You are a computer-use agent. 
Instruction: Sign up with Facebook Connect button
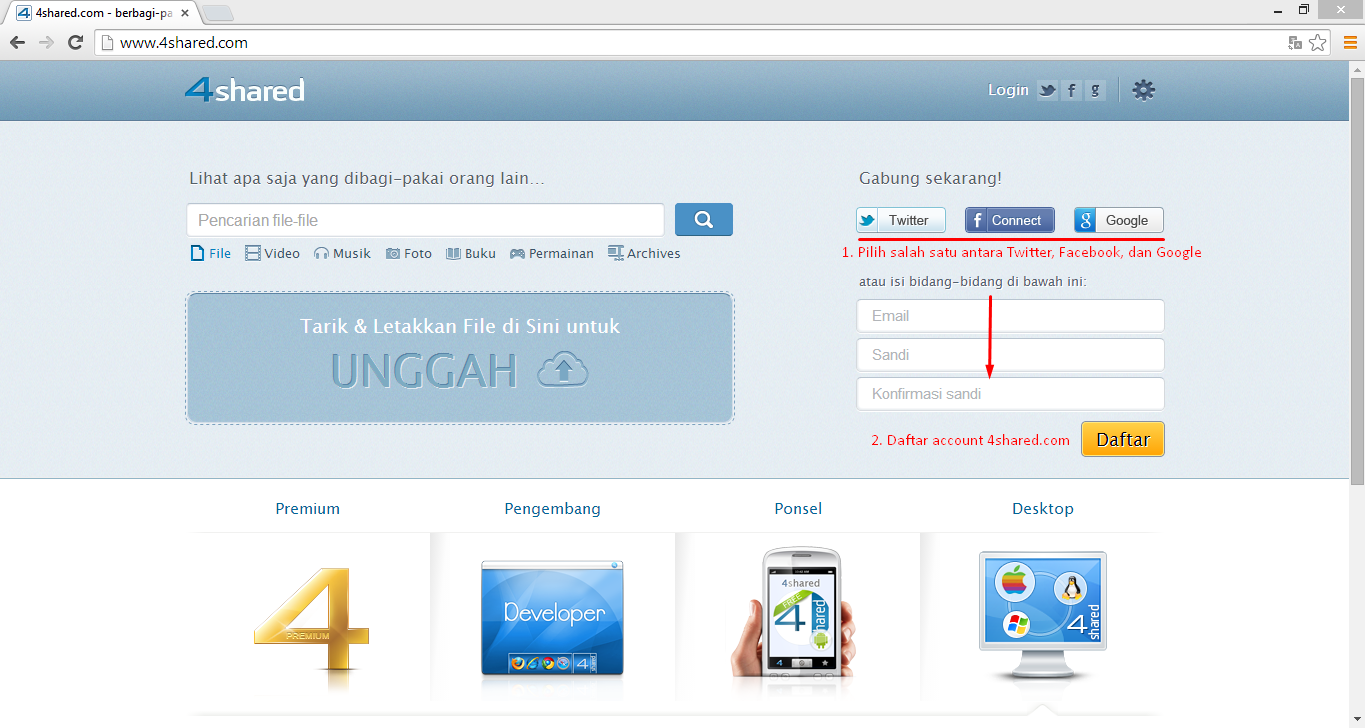1010,220
